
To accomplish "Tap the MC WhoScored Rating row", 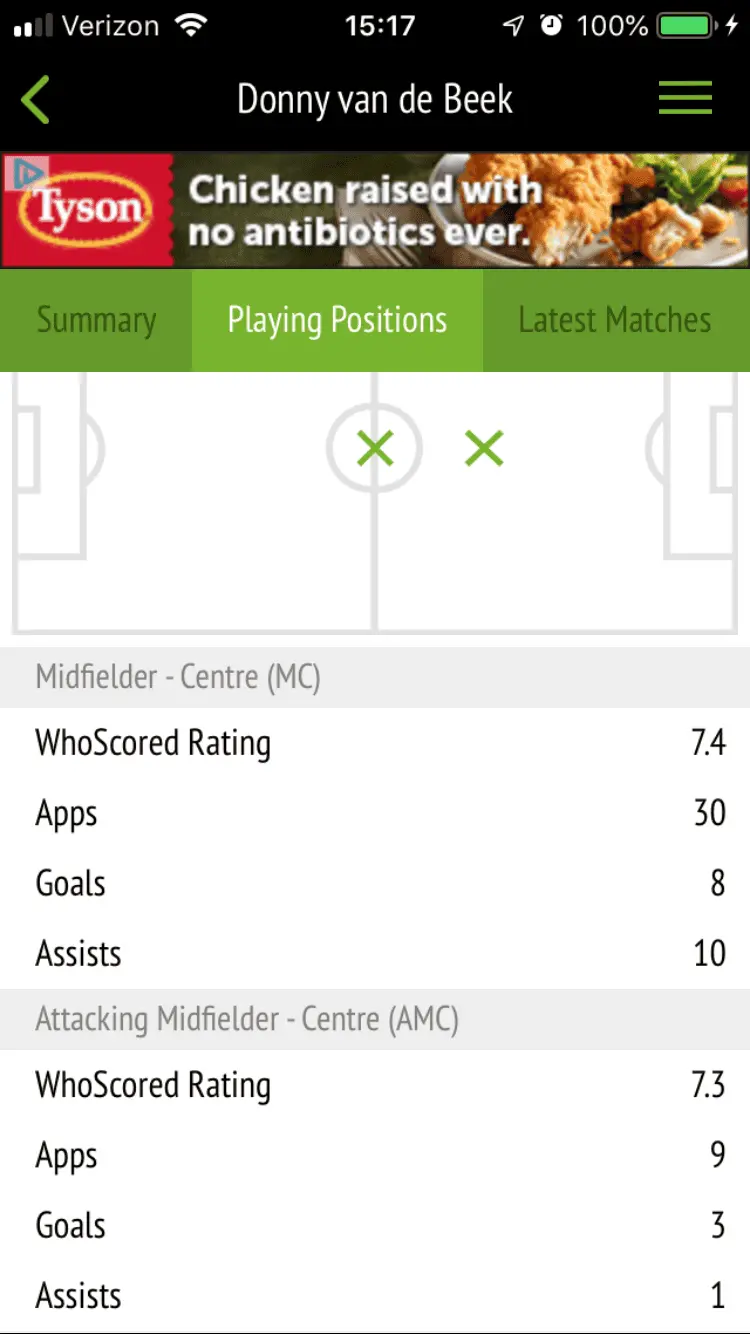I will click(375, 743).
